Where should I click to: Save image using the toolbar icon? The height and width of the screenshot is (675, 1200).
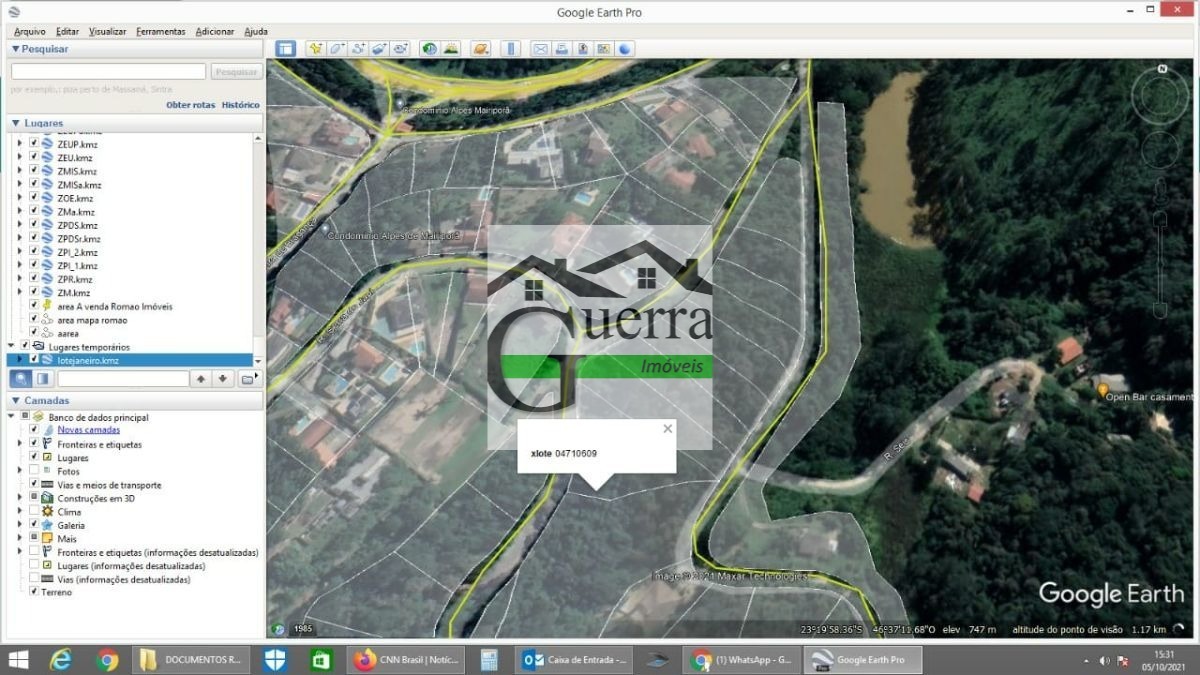click(x=583, y=48)
